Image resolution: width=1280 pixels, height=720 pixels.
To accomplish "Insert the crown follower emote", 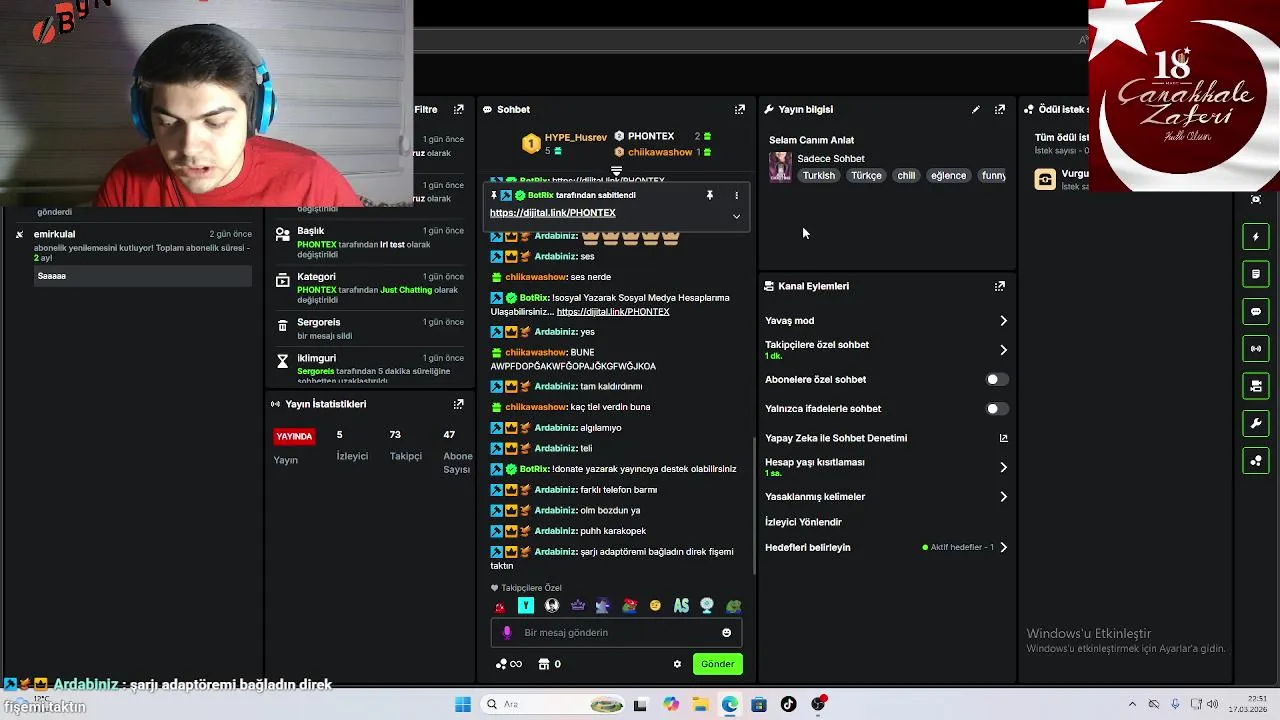I will (x=578, y=606).
